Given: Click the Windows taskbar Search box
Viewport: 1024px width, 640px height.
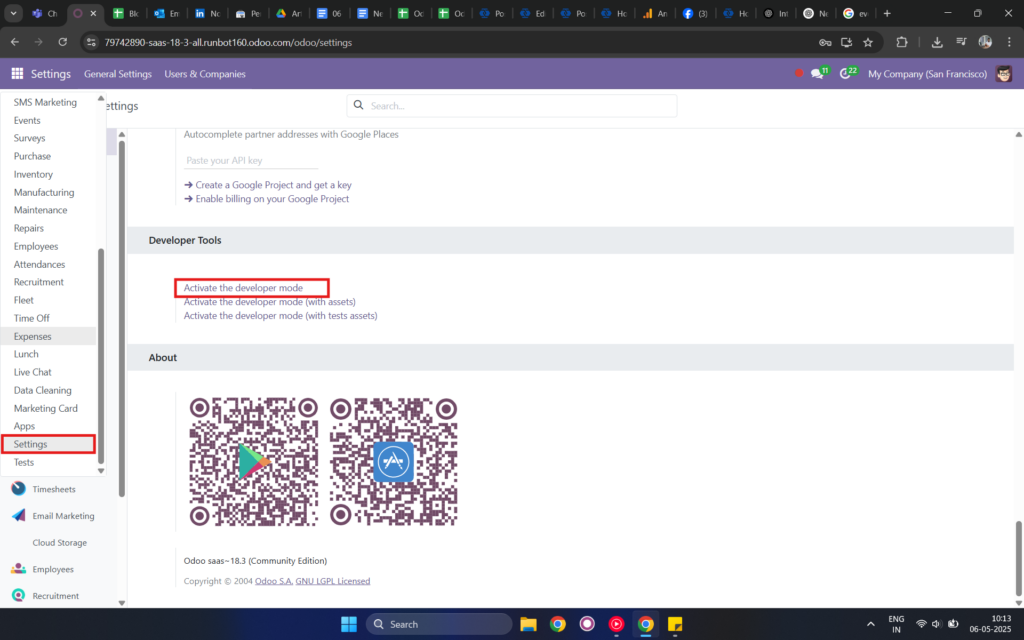Looking at the screenshot, I should [x=439, y=624].
